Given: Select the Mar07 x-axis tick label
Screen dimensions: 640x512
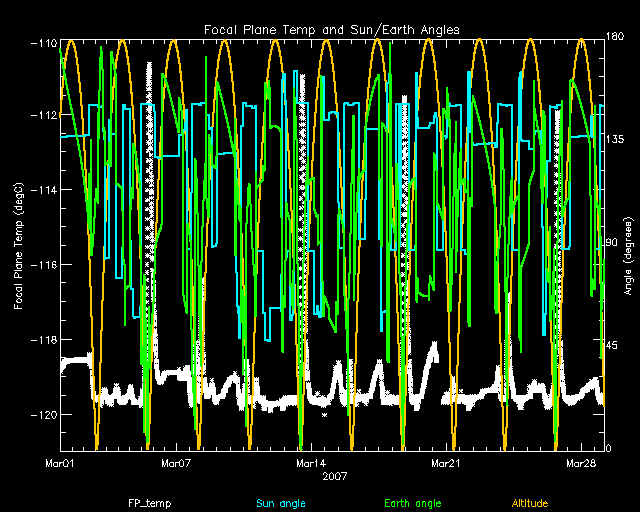Looking at the screenshot, I should click(176, 464).
